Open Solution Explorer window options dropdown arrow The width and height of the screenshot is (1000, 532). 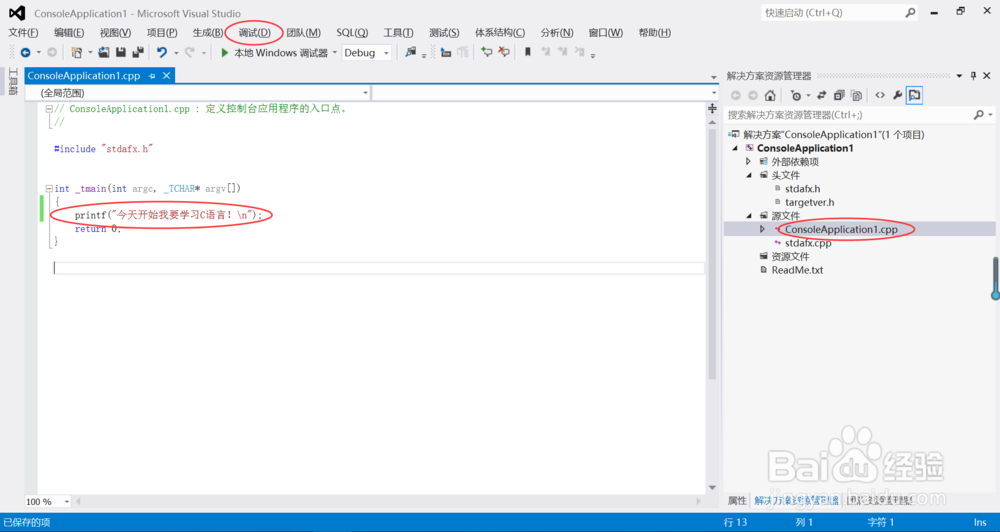[959, 76]
